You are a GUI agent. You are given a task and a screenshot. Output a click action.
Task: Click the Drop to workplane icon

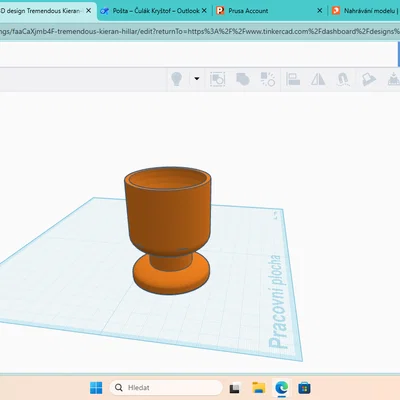(x=394, y=79)
